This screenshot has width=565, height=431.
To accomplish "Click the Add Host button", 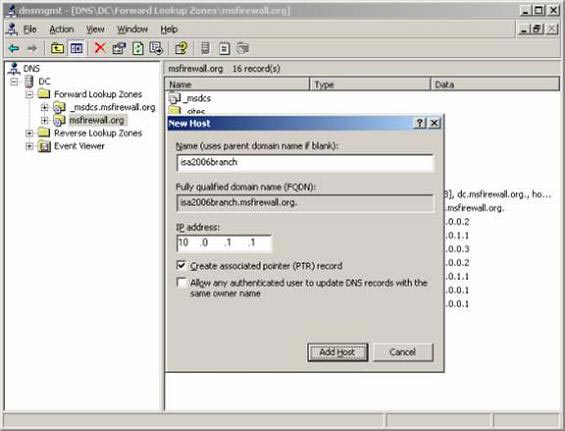I will (x=337, y=352).
